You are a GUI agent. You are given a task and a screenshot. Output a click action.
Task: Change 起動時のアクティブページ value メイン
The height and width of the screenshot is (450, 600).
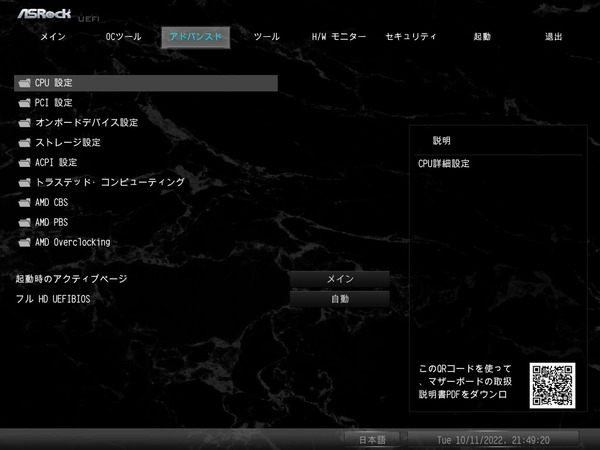pyautogui.click(x=340, y=279)
